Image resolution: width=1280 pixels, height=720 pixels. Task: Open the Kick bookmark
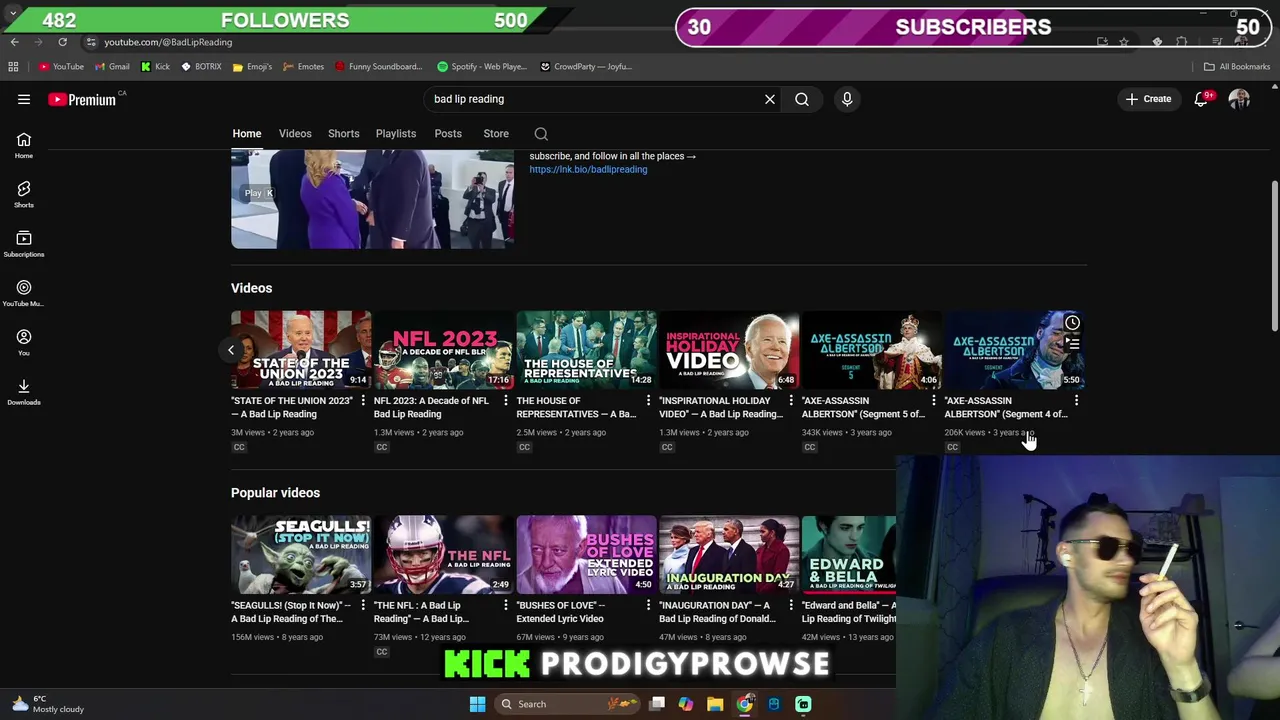pos(155,67)
